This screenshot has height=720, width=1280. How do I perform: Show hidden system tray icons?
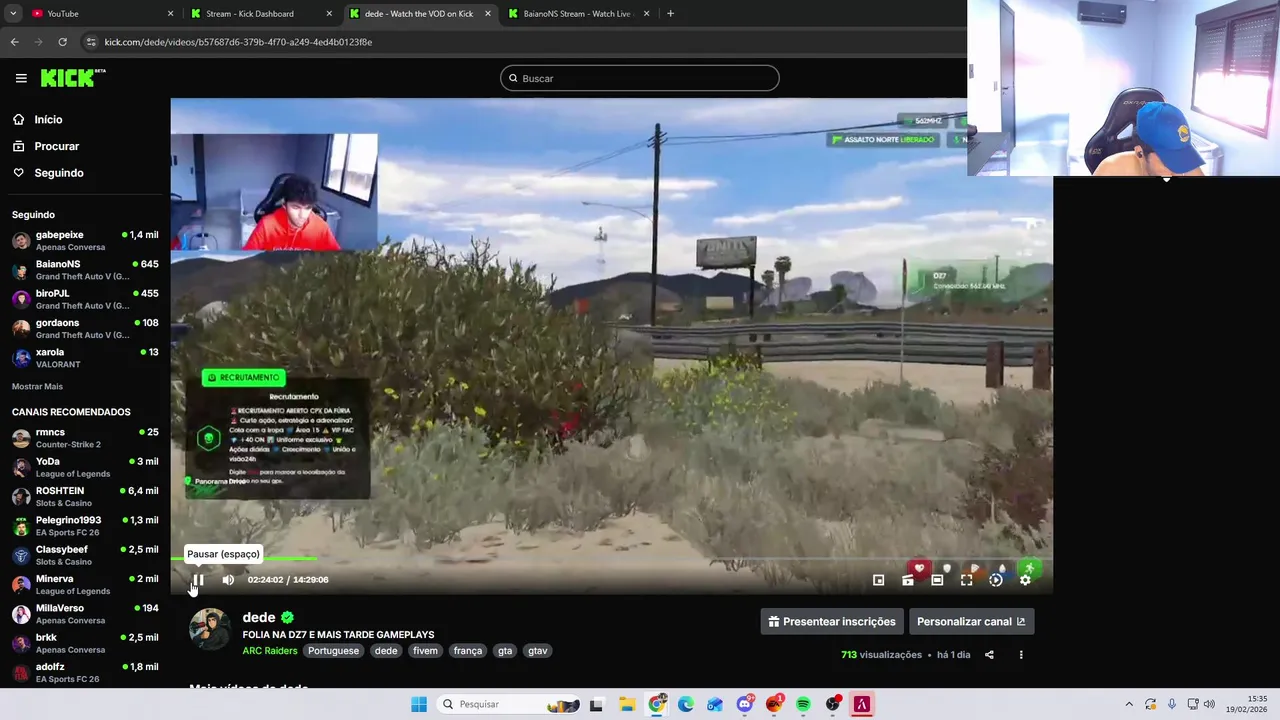(1129, 704)
